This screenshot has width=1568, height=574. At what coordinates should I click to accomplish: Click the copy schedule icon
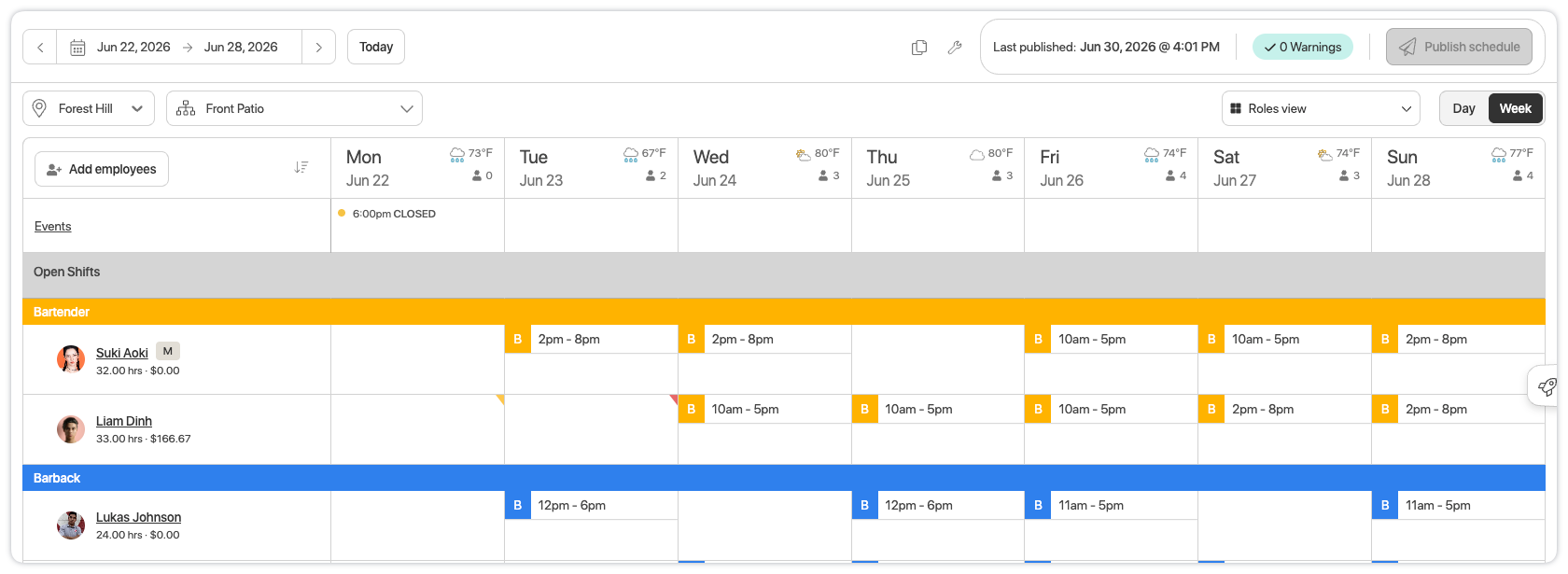pyautogui.click(x=919, y=47)
